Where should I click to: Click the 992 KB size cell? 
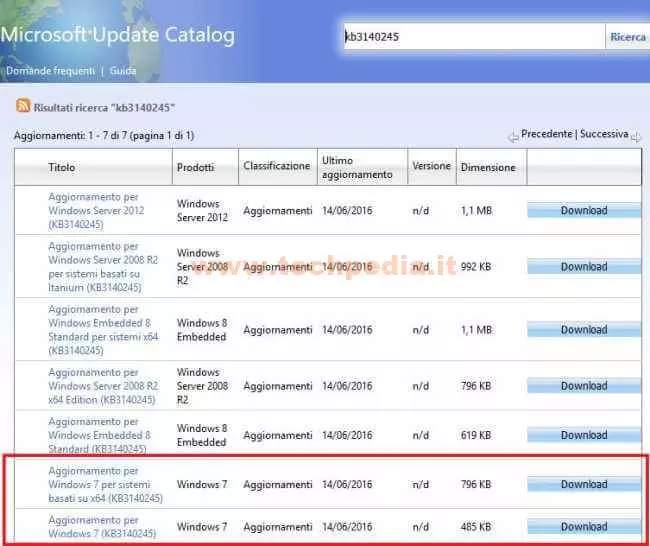pos(476,267)
